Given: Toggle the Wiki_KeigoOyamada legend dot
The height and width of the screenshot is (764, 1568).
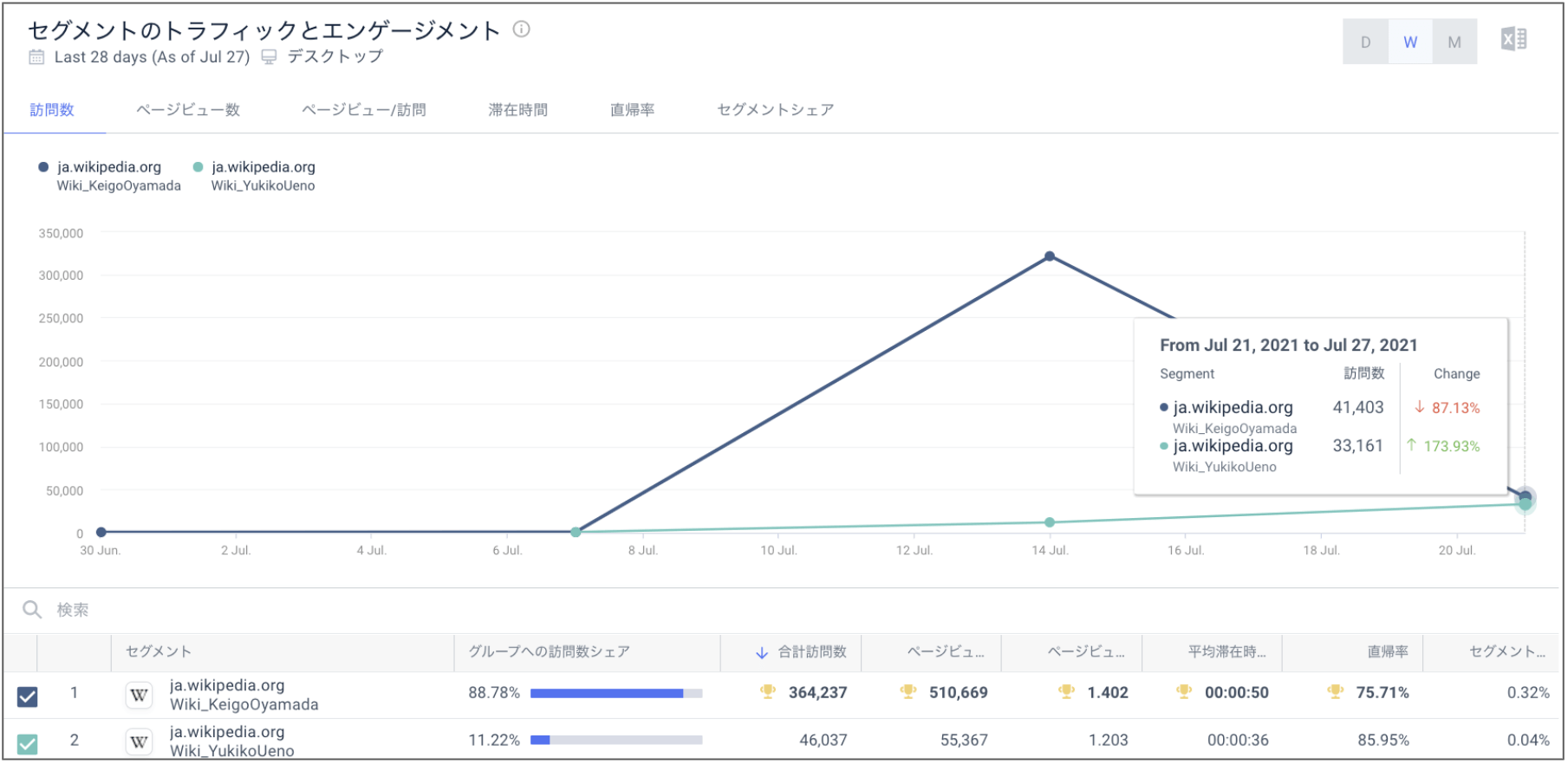Looking at the screenshot, I should click(43, 167).
